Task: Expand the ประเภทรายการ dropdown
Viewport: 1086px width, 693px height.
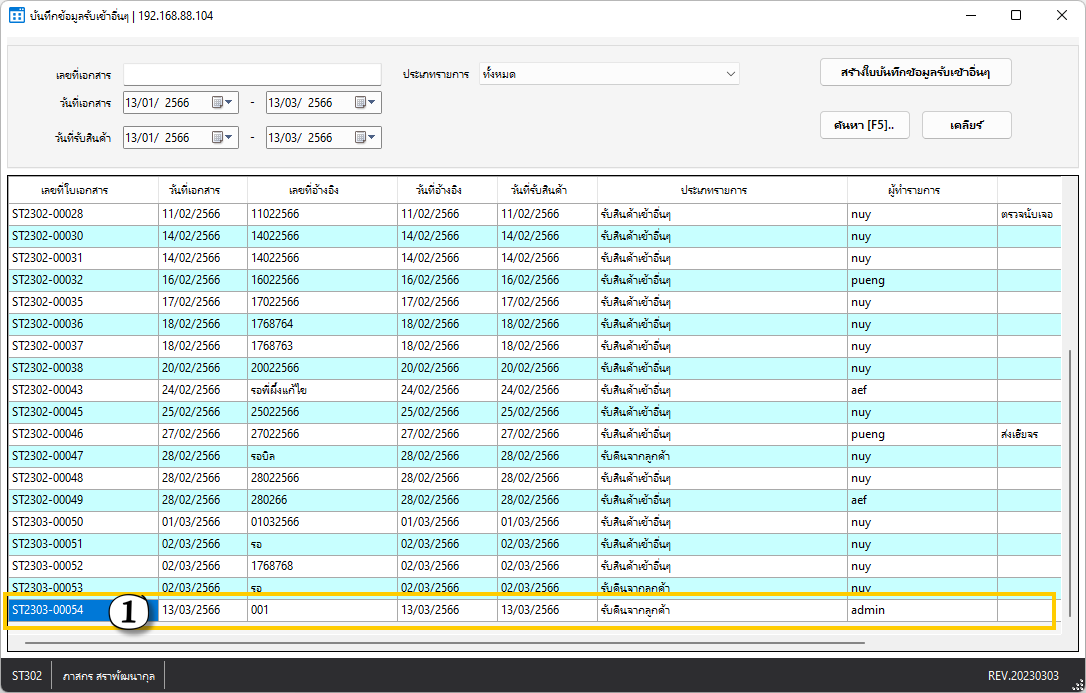Action: pos(731,74)
